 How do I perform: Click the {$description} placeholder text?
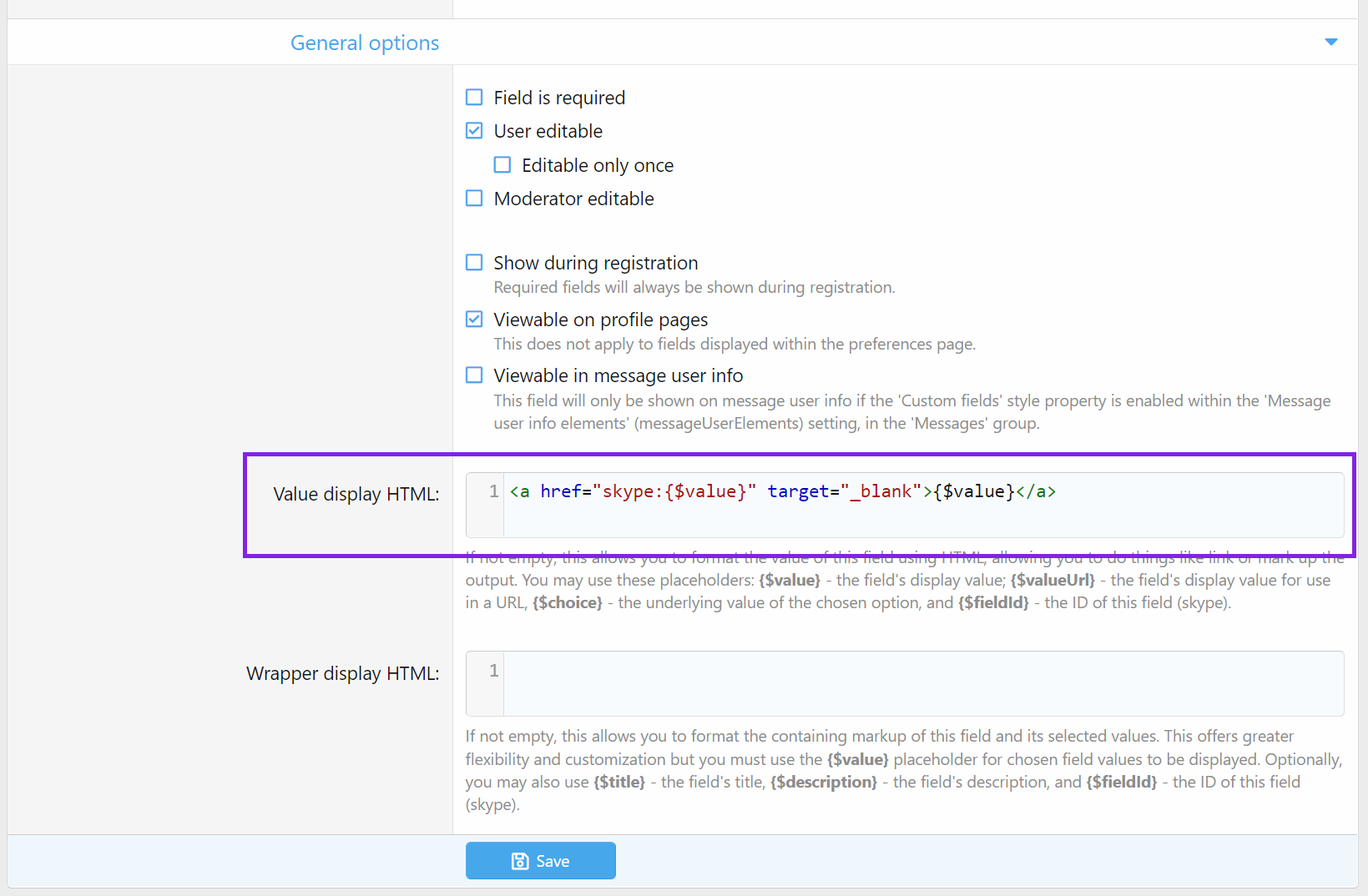pos(824,782)
